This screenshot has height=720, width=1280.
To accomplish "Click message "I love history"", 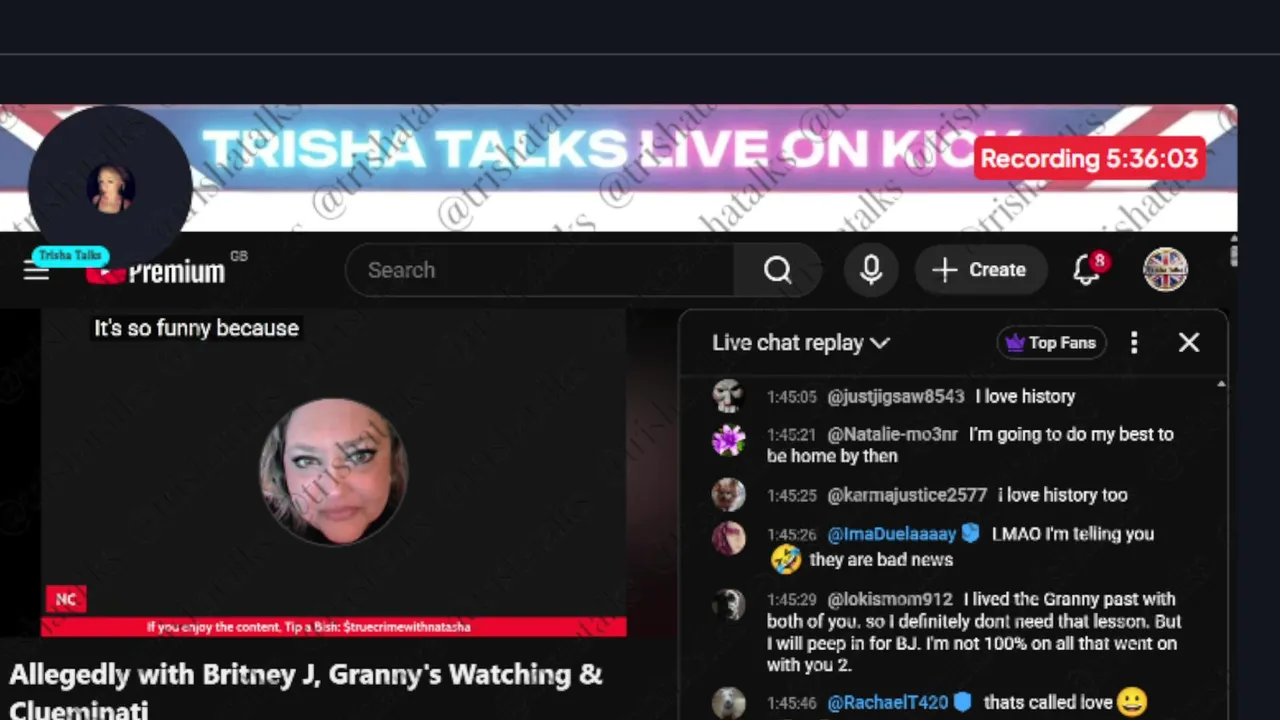I will (1025, 397).
